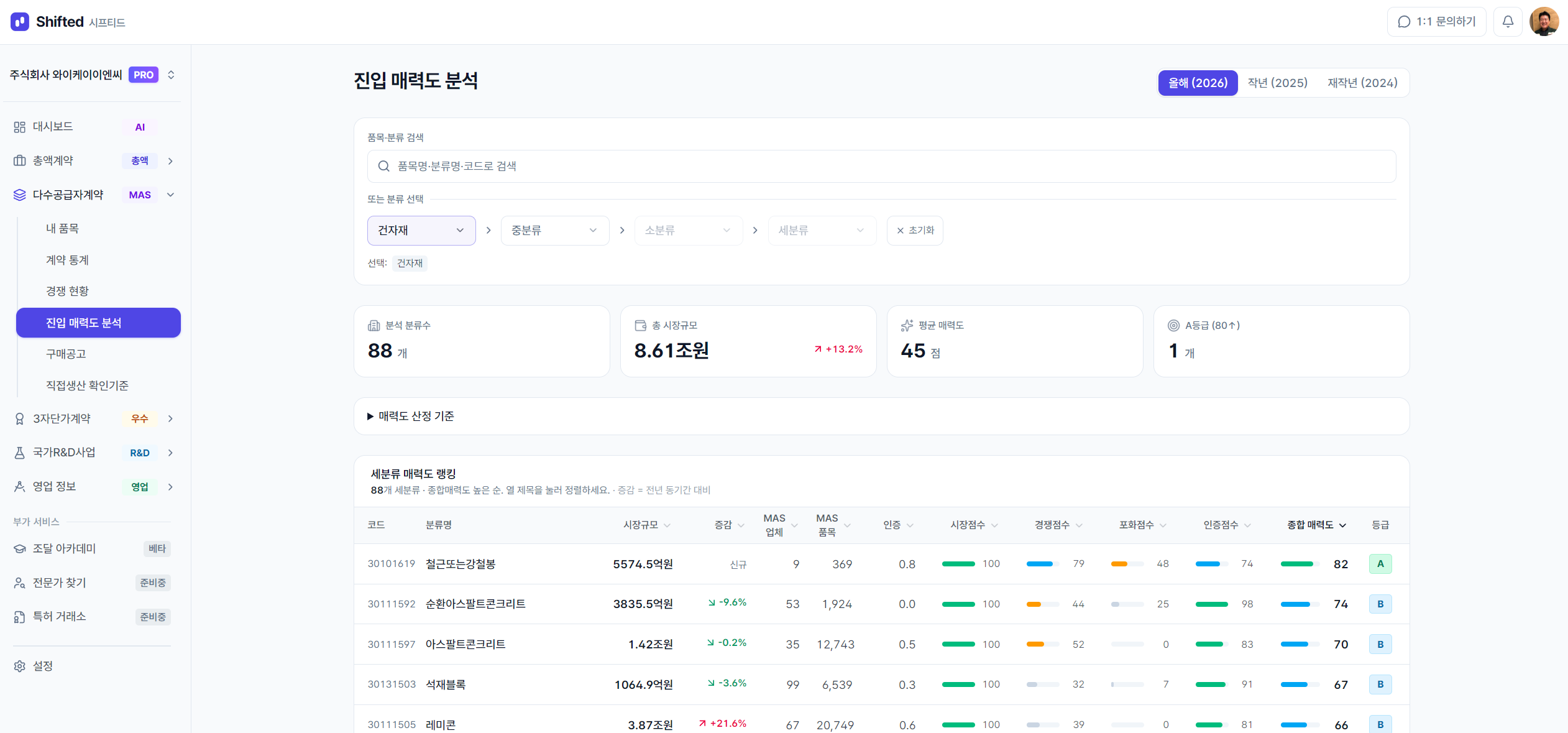
Task: Sort by 인증 column header
Action: 898,525
